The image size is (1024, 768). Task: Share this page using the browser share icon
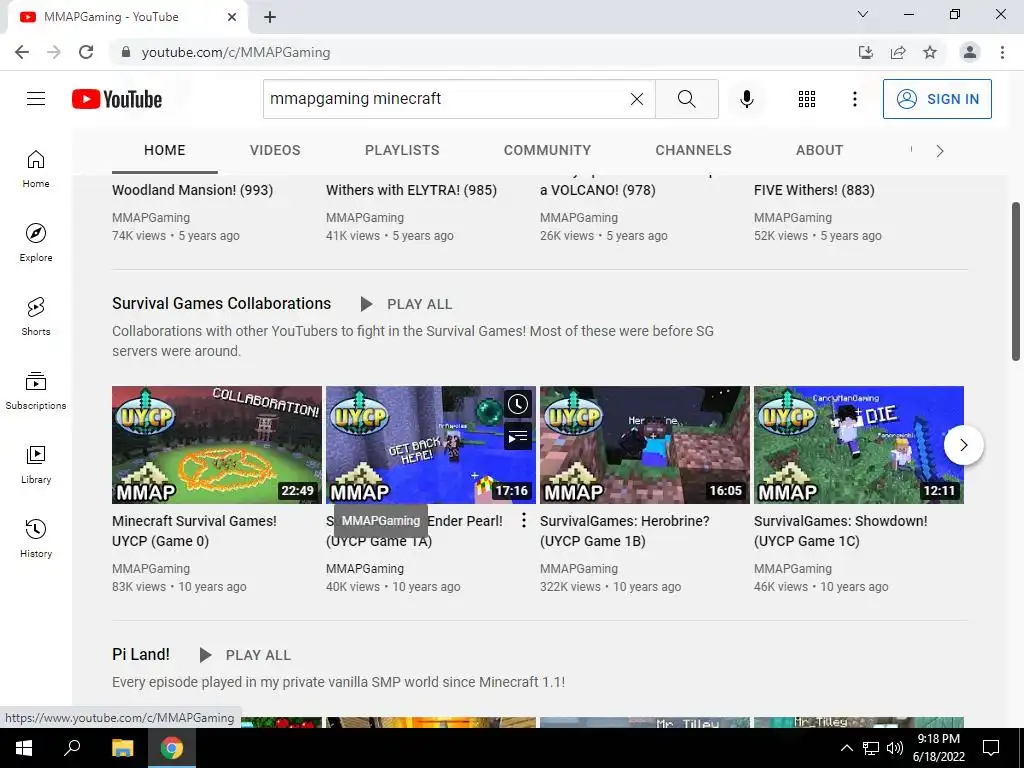tap(898, 52)
